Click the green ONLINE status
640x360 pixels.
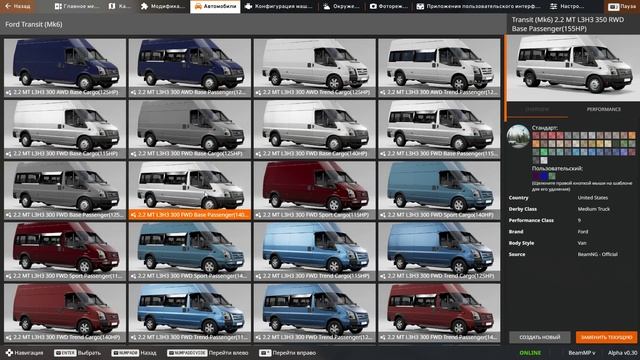(530, 353)
